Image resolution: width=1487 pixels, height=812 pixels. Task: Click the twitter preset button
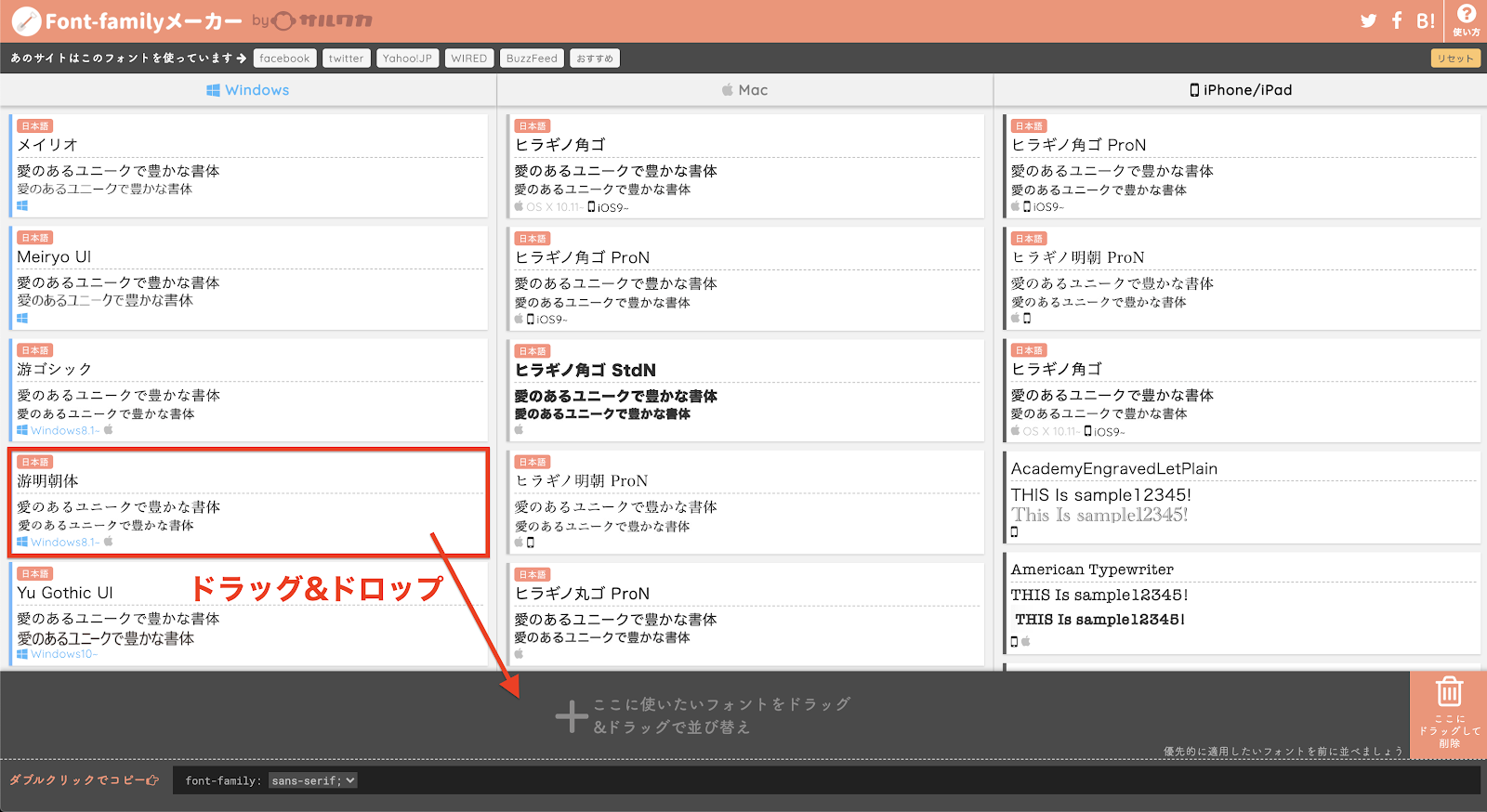[x=346, y=59]
